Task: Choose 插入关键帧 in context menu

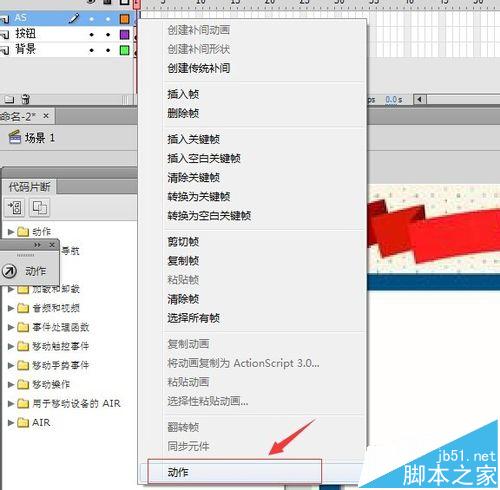Action: pos(194,139)
